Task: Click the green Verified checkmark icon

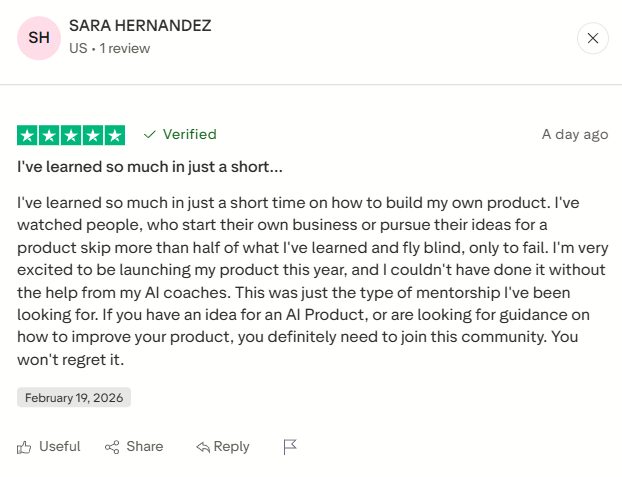Action: click(x=150, y=134)
